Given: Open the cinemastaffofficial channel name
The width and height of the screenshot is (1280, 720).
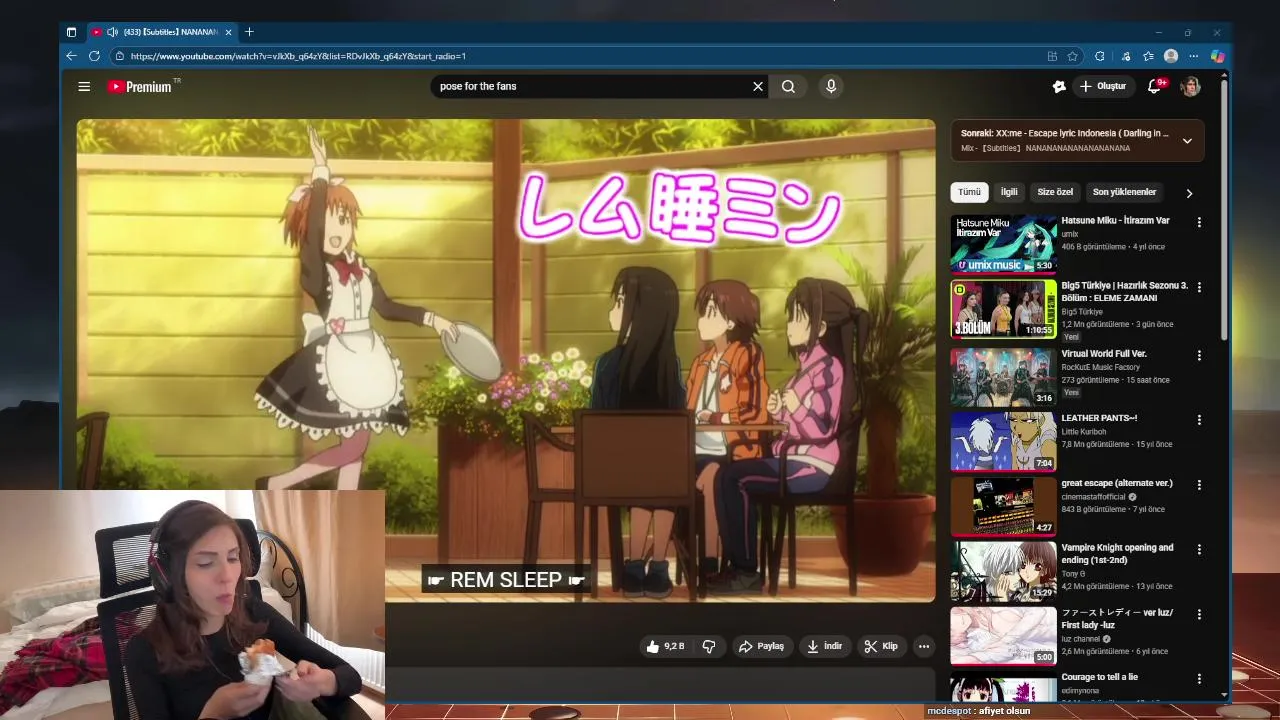Looking at the screenshot, I should [x=1094, y=497].
